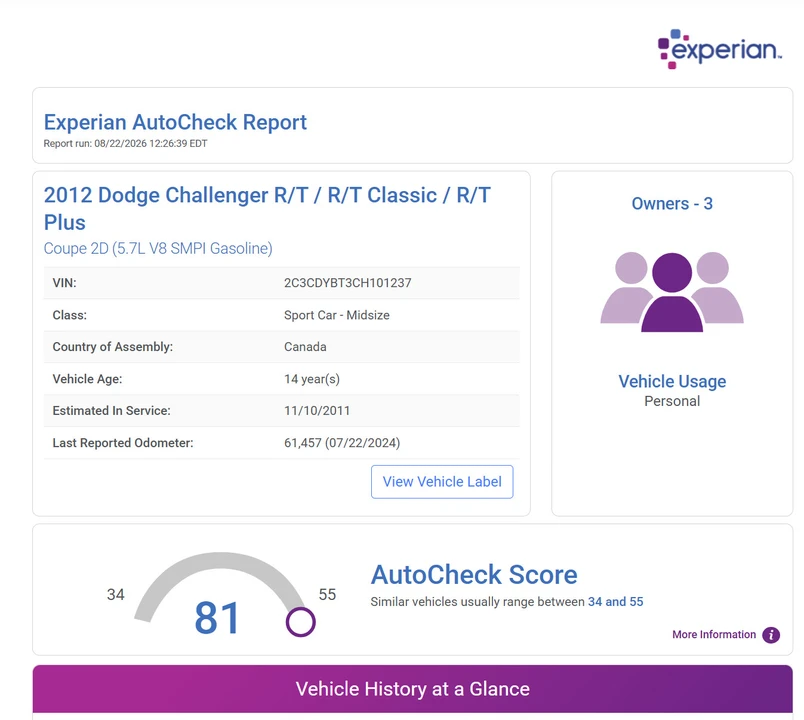Viewport: 804px width, 720px height.
Task: Select the Coupe 2D engine description subtitle
Action: [158, 248]
